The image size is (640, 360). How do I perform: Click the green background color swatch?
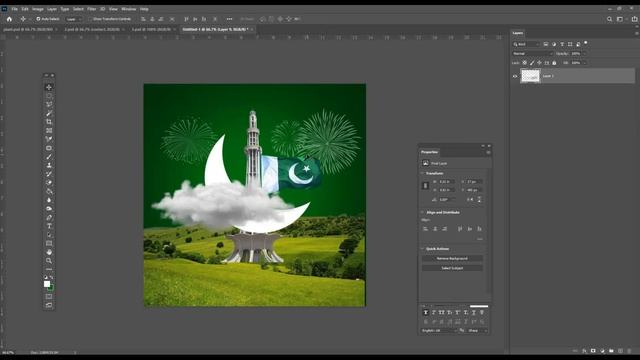[x=51, y=288]
